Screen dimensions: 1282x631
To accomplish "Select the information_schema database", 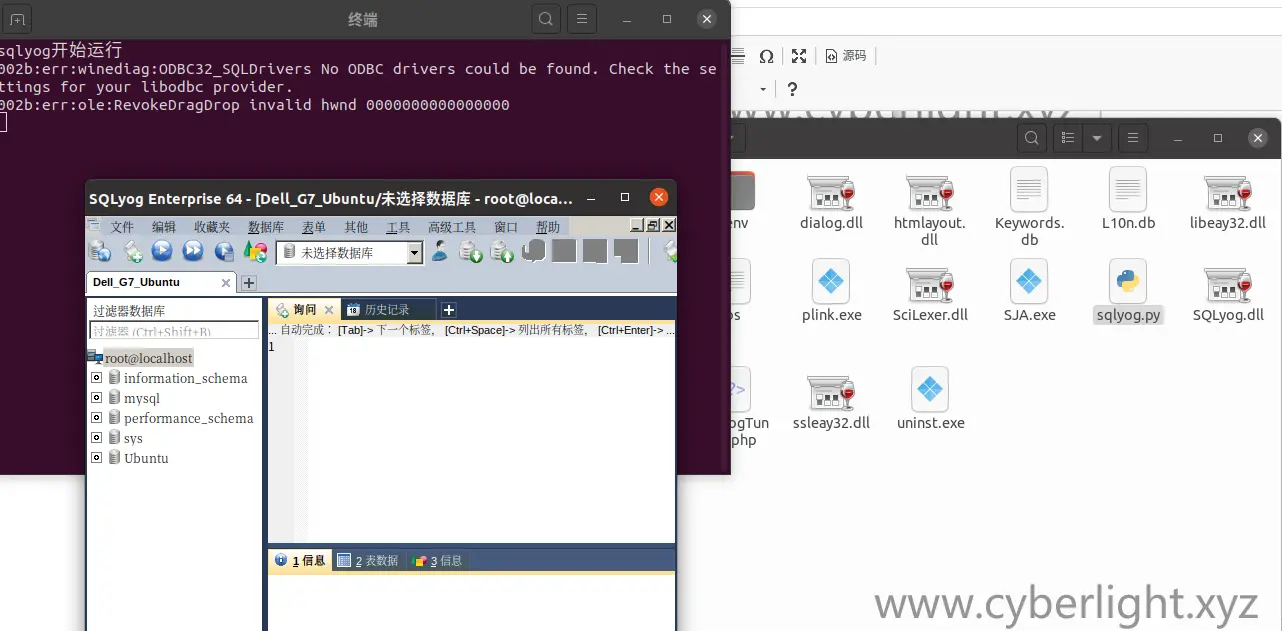I will click(x=185, y=378).
